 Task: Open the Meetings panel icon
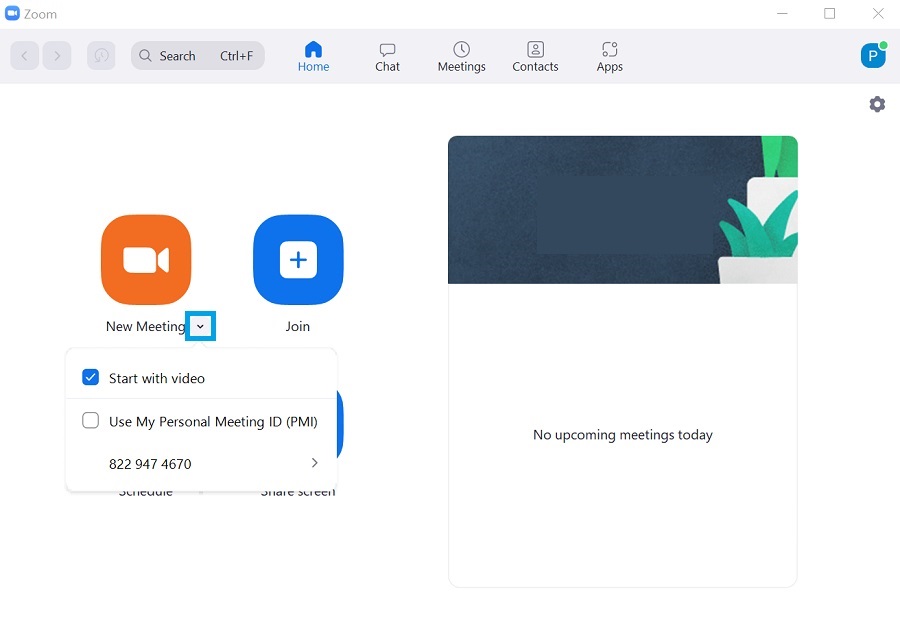461,55
